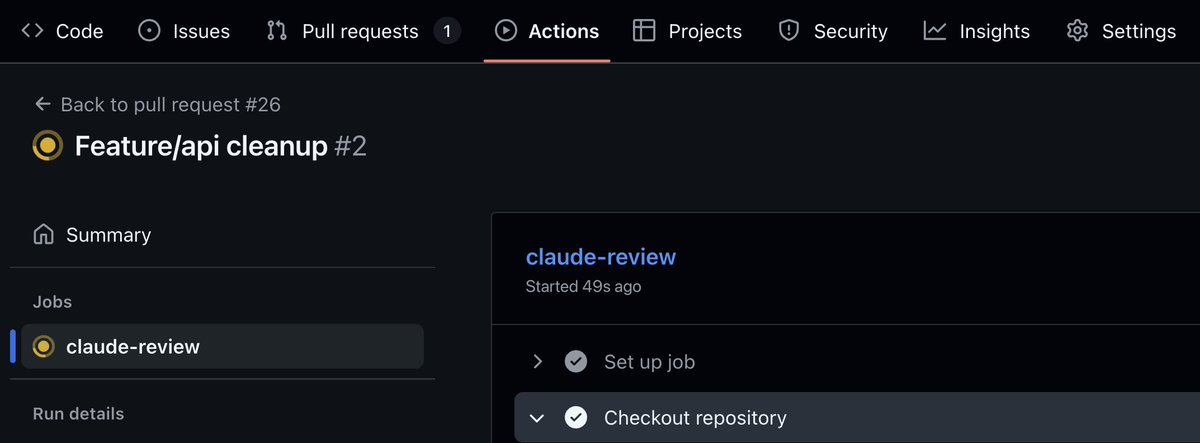This screenshot has height=443, width=1200.
Task: Click the in-progress status icon next to workflow title
Action: coord(47,146)
